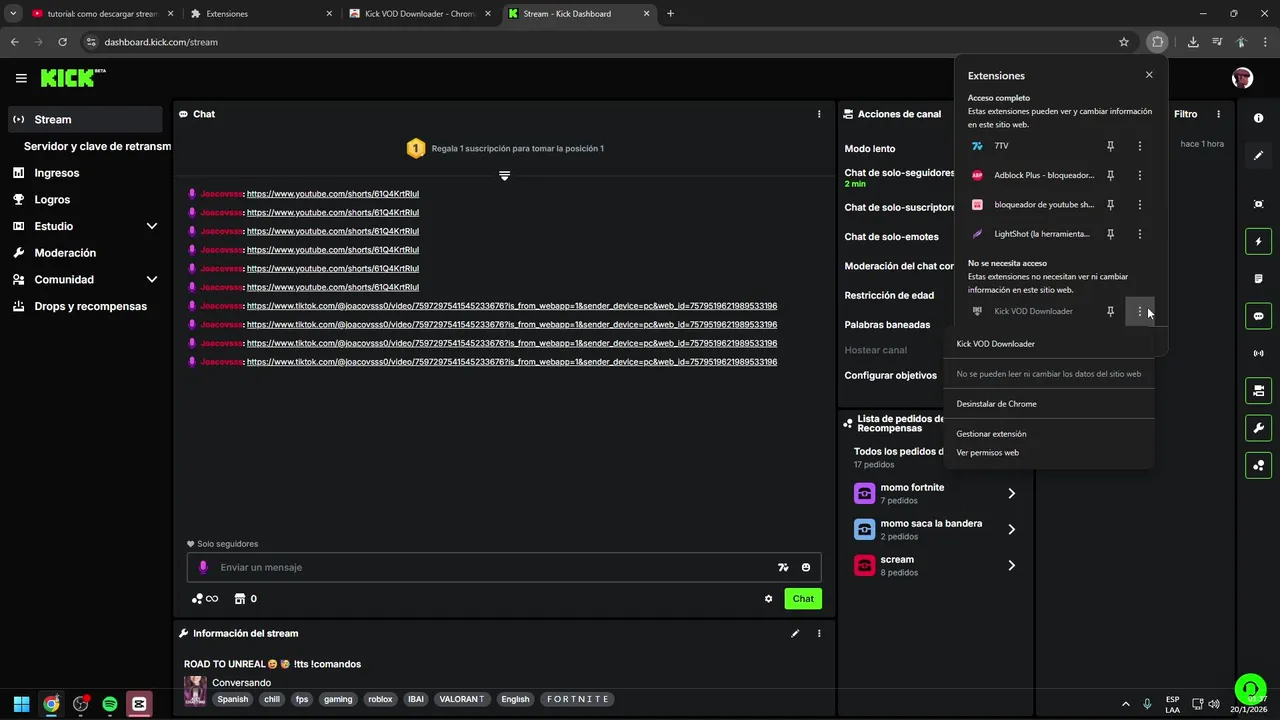Edit stream info with pencil icon
Viewport: 1280px width, 720px height.
click(795, 633)
